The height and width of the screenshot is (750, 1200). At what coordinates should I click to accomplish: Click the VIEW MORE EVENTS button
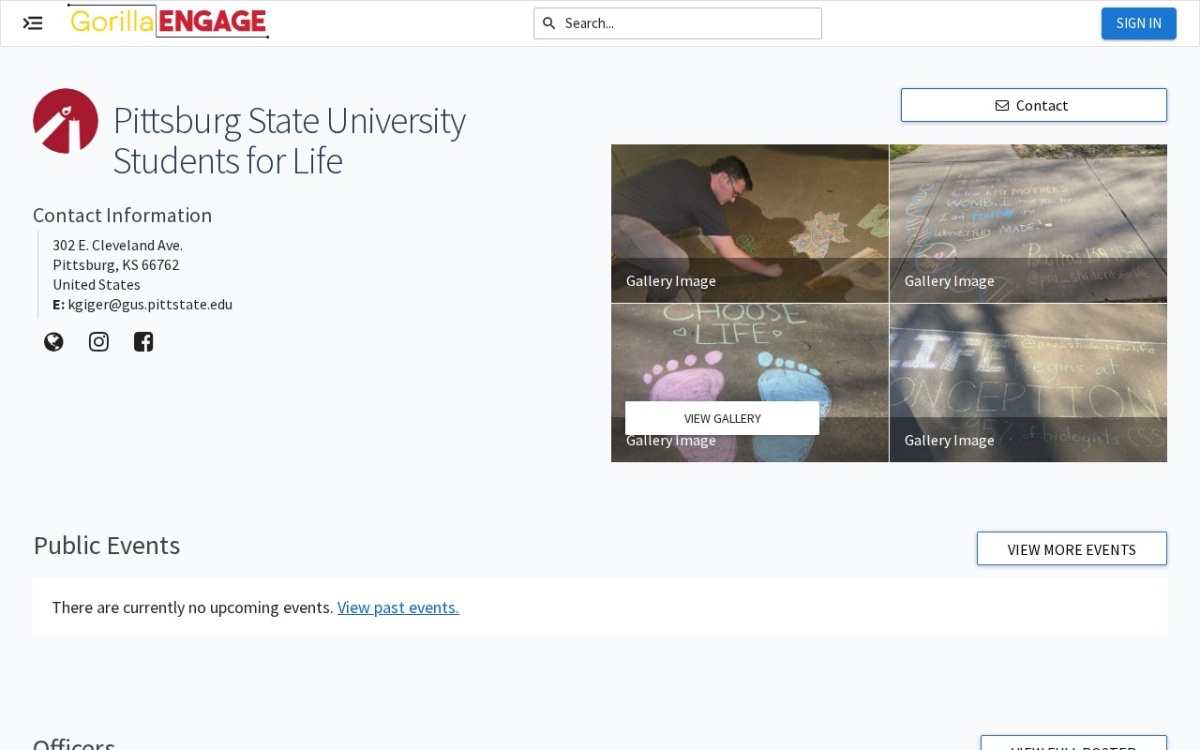(1072, 549)
